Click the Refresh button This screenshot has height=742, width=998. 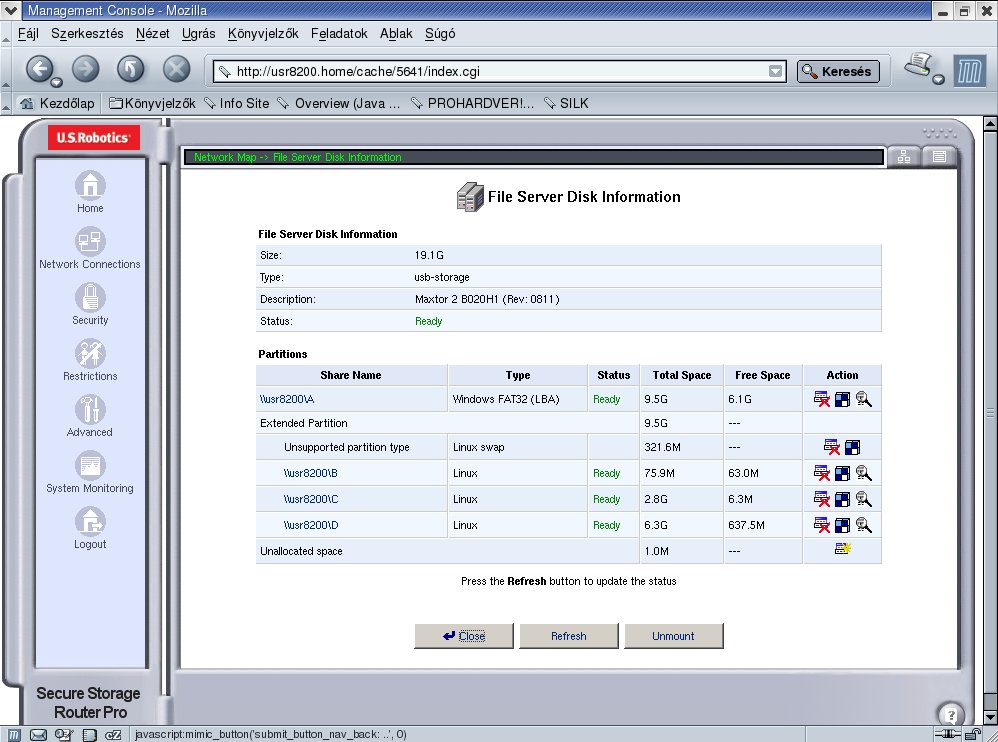569,636
